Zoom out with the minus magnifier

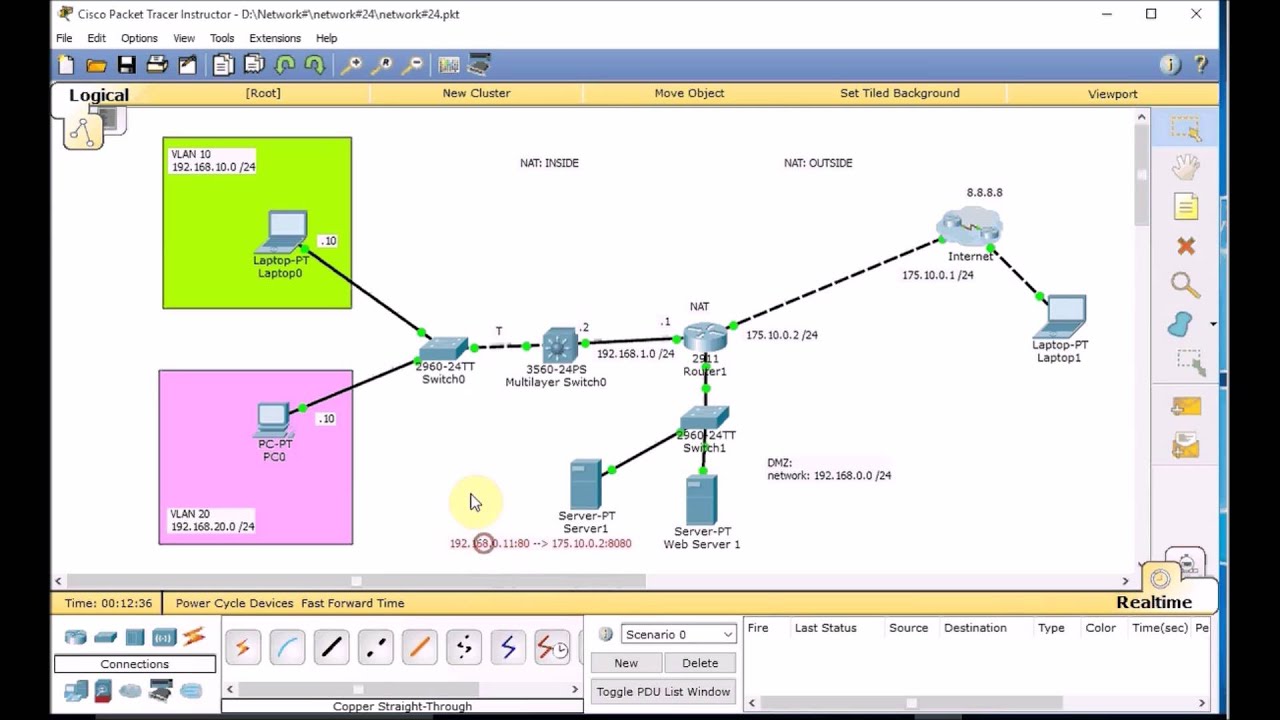coord(412,65)
